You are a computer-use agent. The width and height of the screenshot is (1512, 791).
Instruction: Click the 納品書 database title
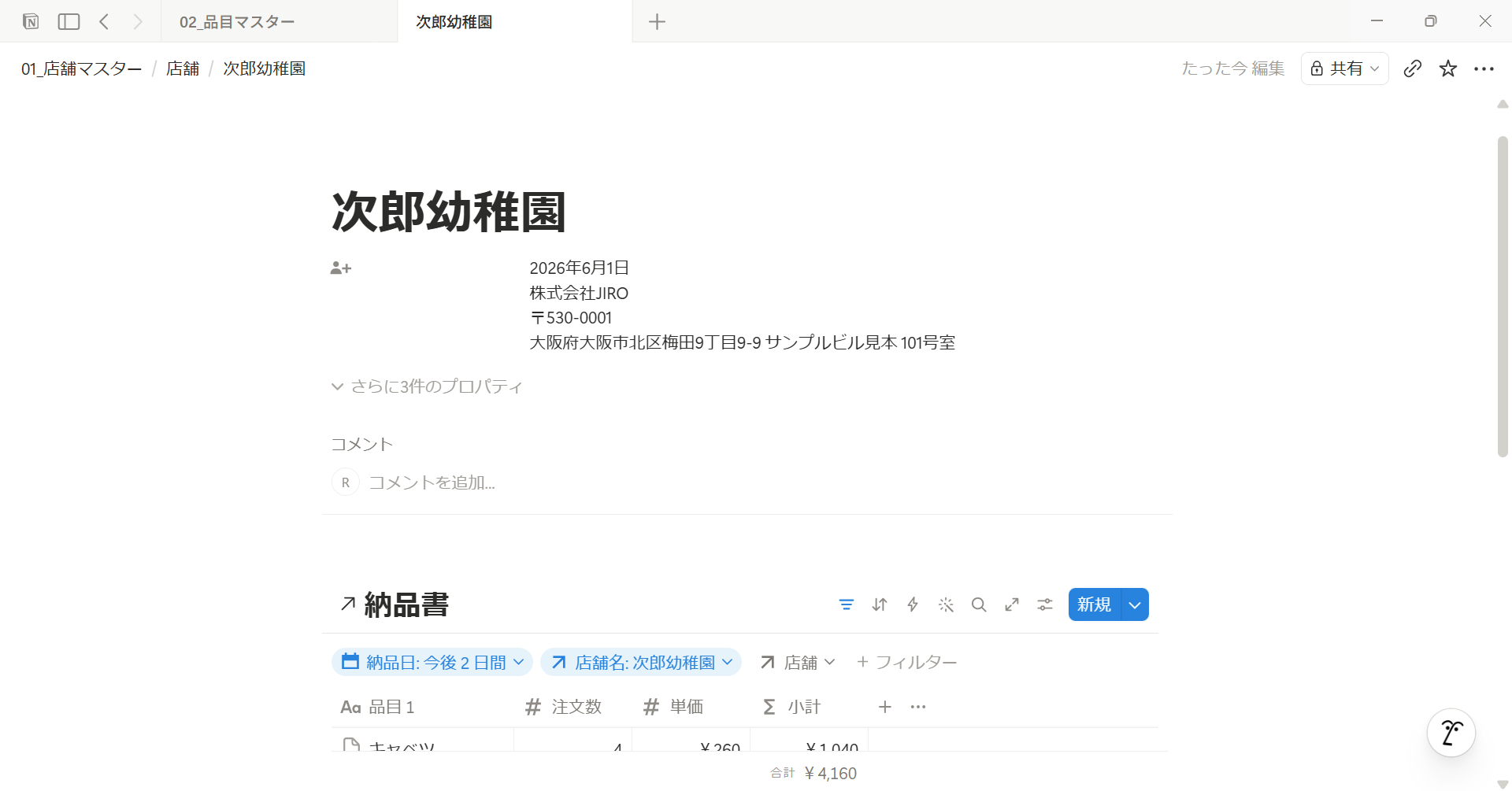(406, 604)
